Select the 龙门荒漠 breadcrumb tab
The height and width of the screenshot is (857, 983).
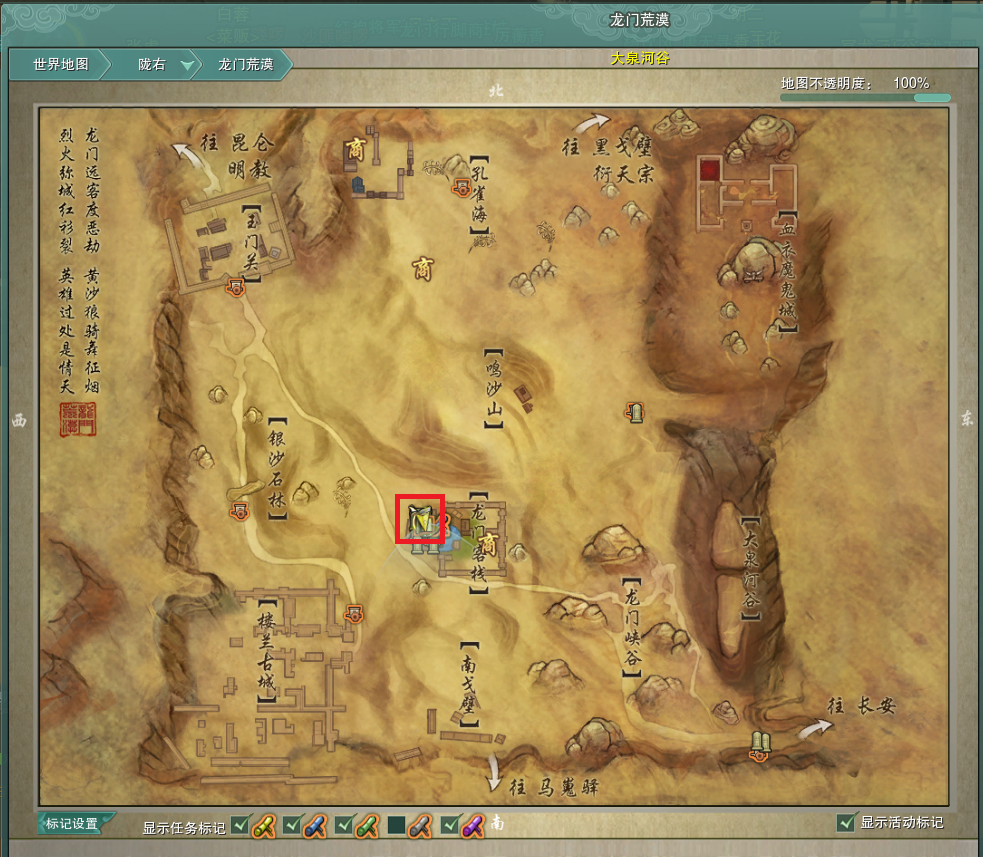(246, 64)
